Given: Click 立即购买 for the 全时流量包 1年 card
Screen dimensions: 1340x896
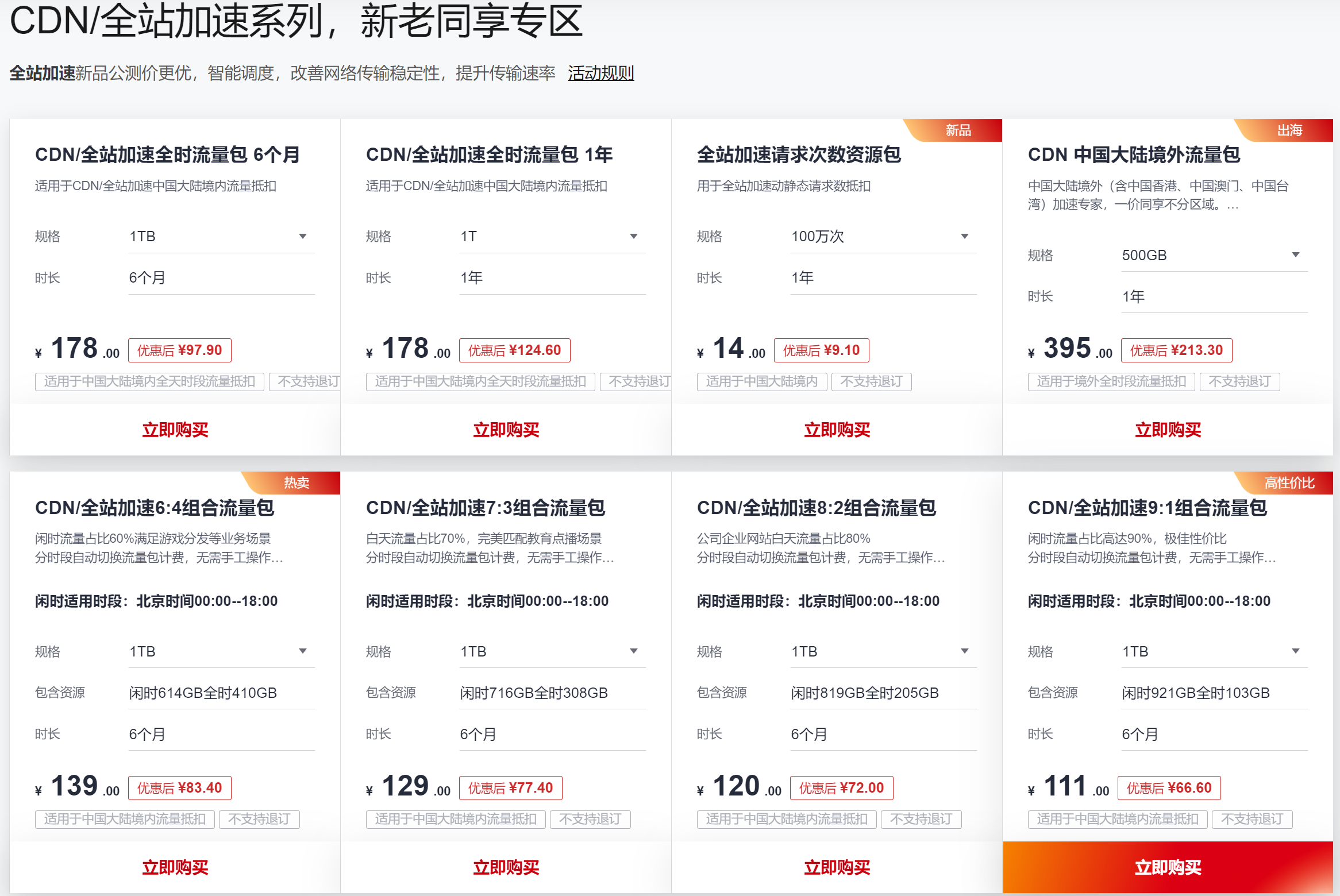Looking at the screenshot, I should 506,430.
